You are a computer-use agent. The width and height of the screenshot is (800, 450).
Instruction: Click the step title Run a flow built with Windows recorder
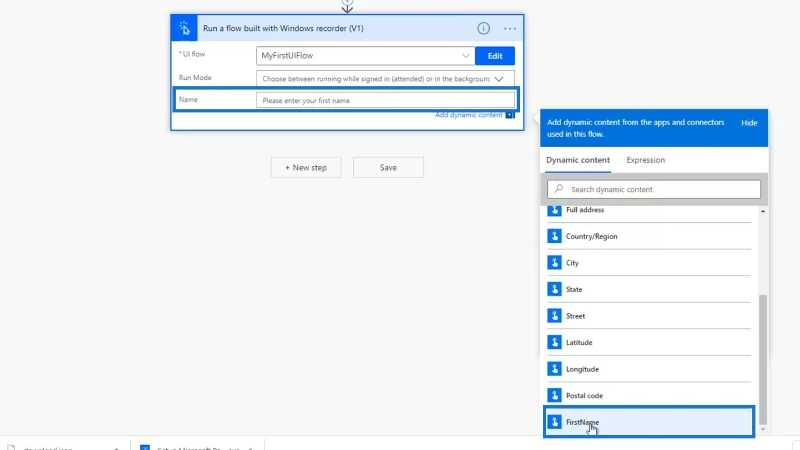pyautogui.click(x=283, y=29)
